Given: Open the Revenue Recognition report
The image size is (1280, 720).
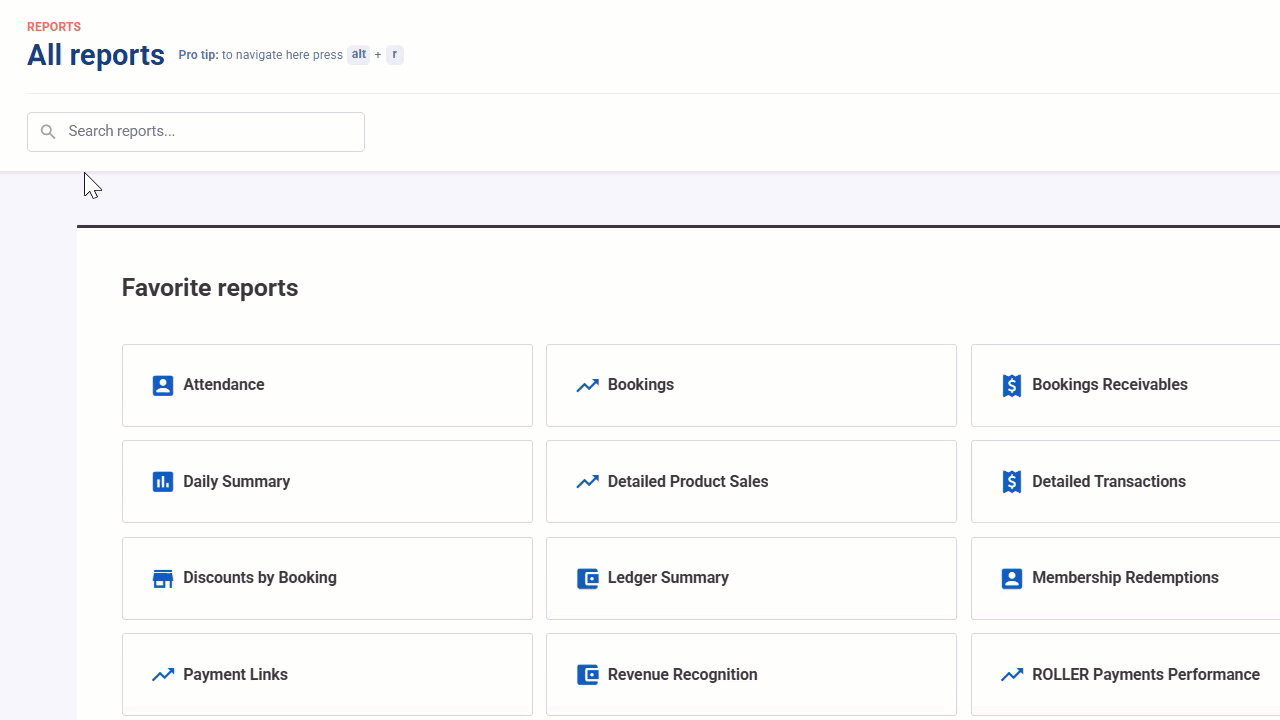Looking at the screenshot, I should pyautogui.click(x=751, y=675).
